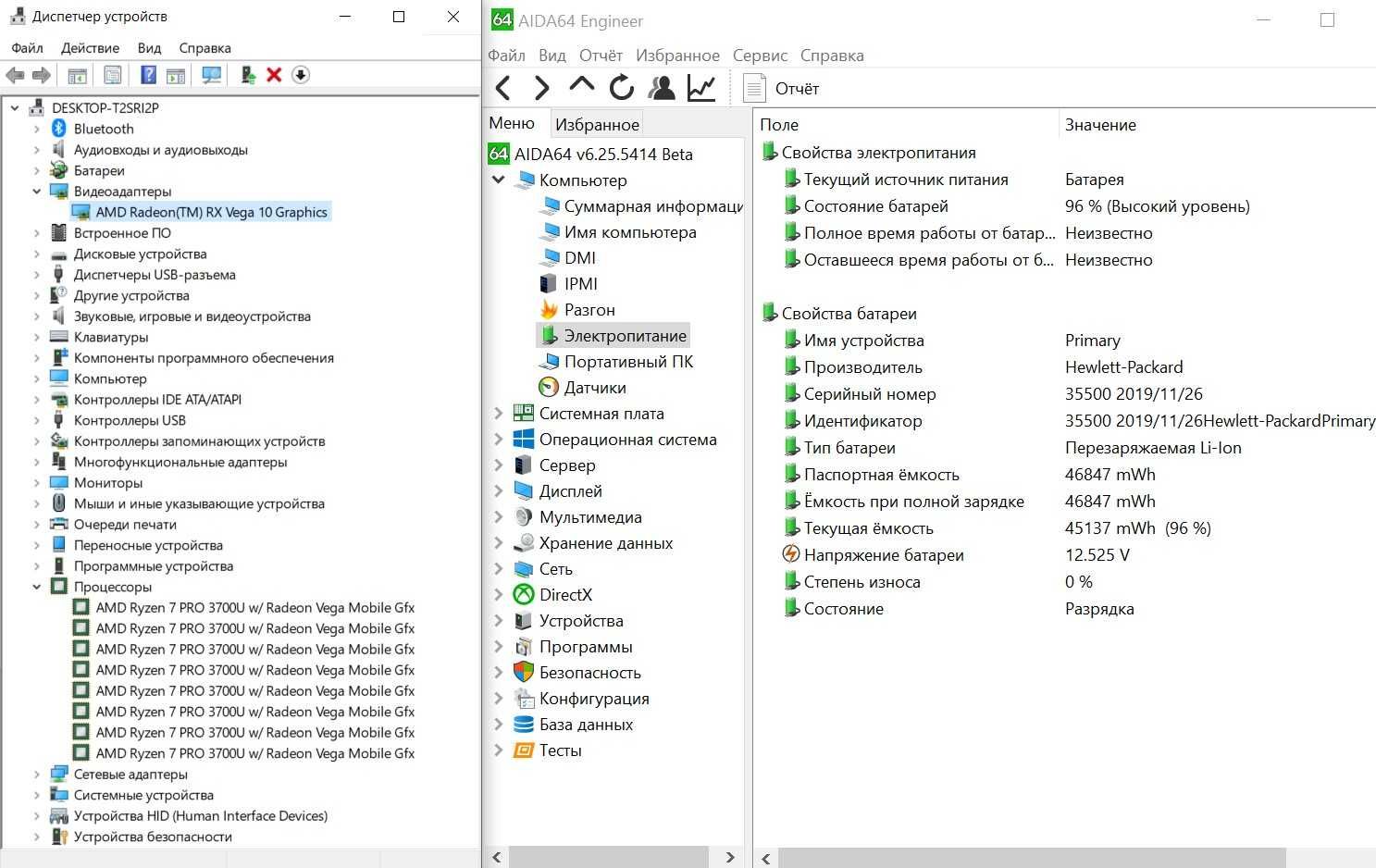Open Действие menu in Device Manager
The height and width of the screenshot is (868, 1376).
pos(90,48)
